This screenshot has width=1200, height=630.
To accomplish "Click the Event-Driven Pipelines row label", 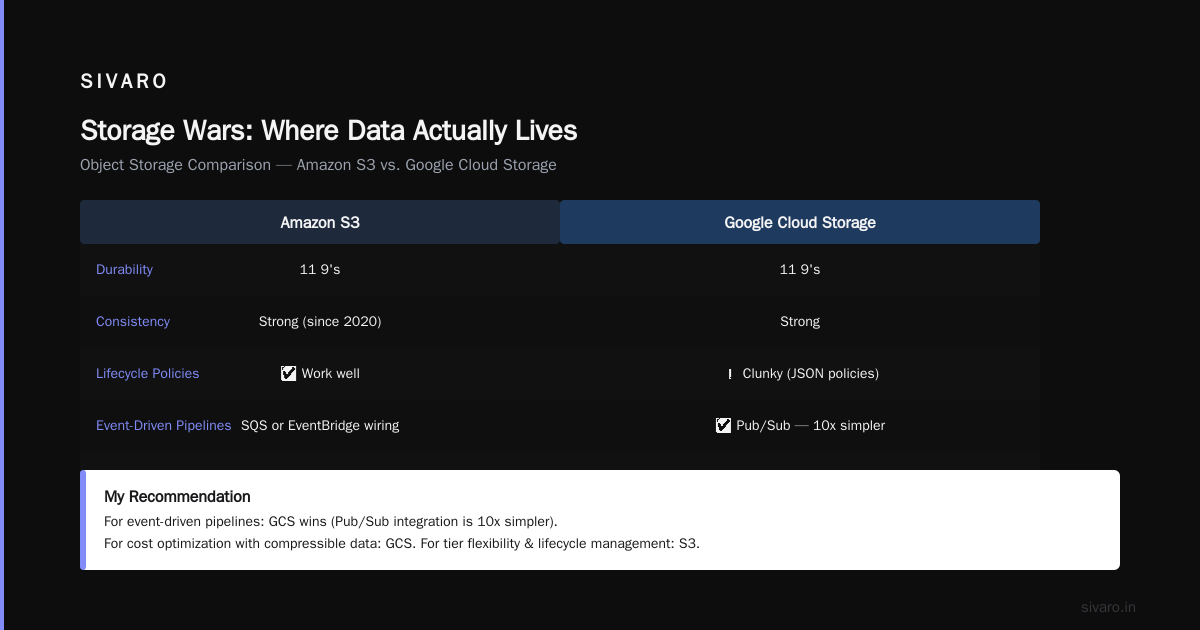I will pos(163,425).
